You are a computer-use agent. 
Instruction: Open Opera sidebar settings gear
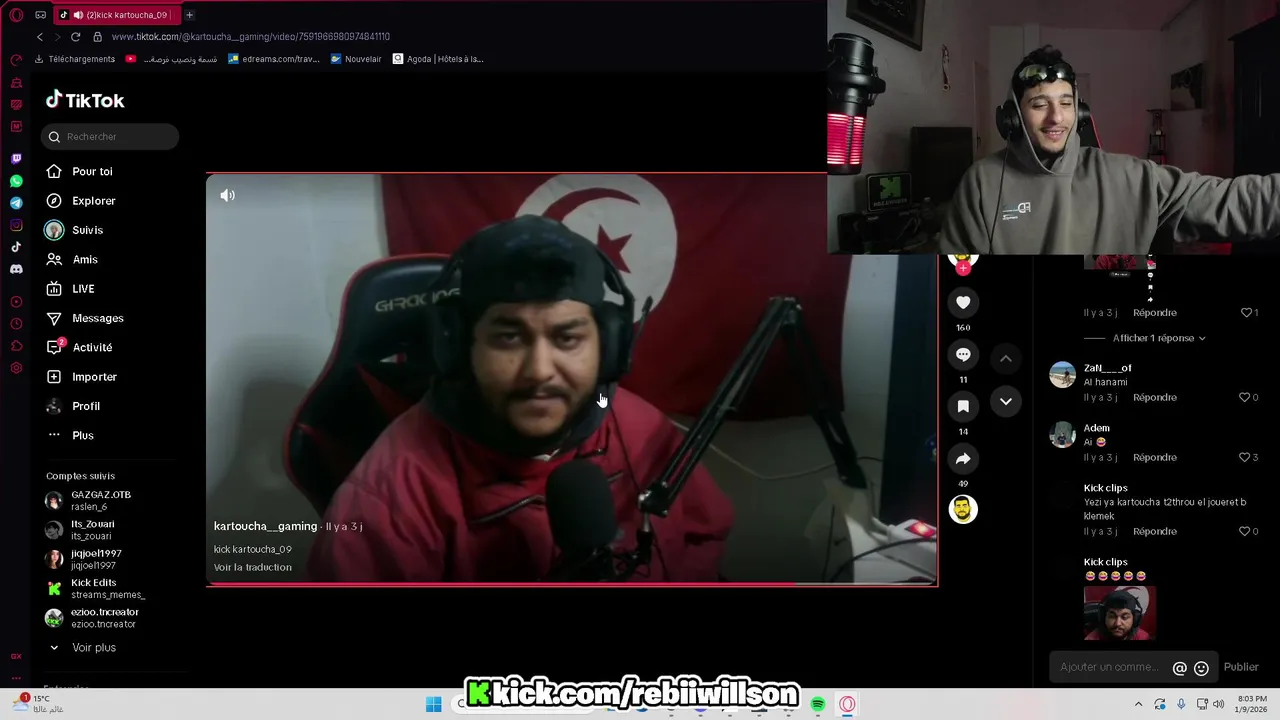click(x=16, y=368)
